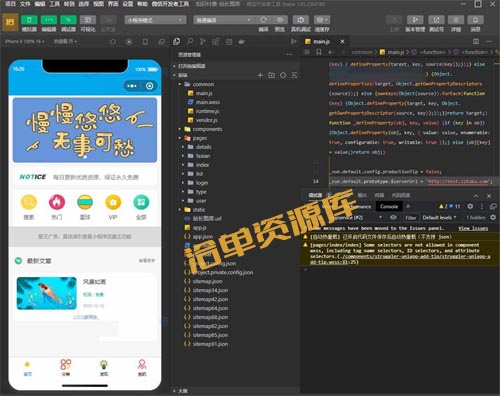The height and width of the screenshot is (396, 500).
Task: Open the file explorer activity icon
Action: pyautogui.click(x=177, y=42)
